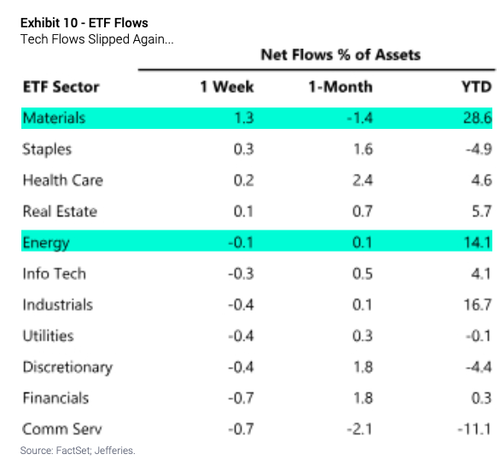
Task: Click the Staples sector label
Action: pos(47,149)
